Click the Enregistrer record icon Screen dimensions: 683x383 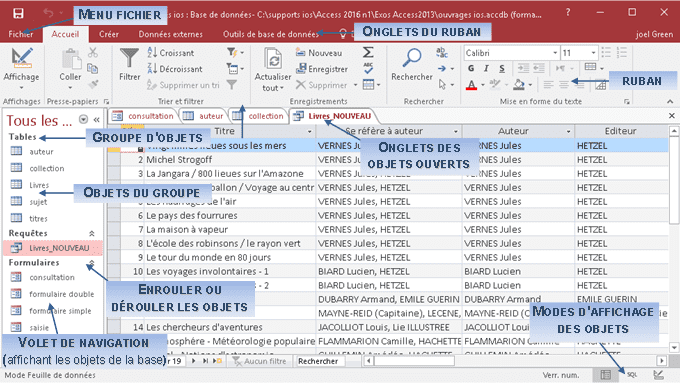pyautogui.click(x=321, y=69)
